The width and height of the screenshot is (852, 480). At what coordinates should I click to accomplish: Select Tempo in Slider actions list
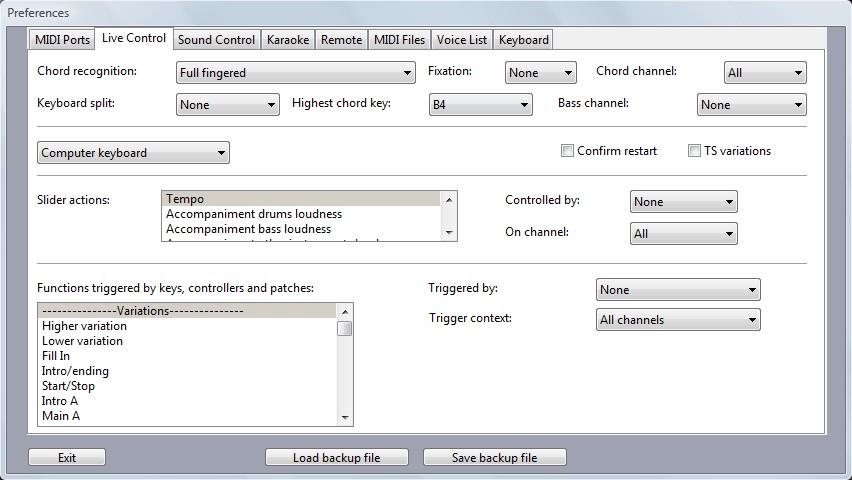point(300,199)
